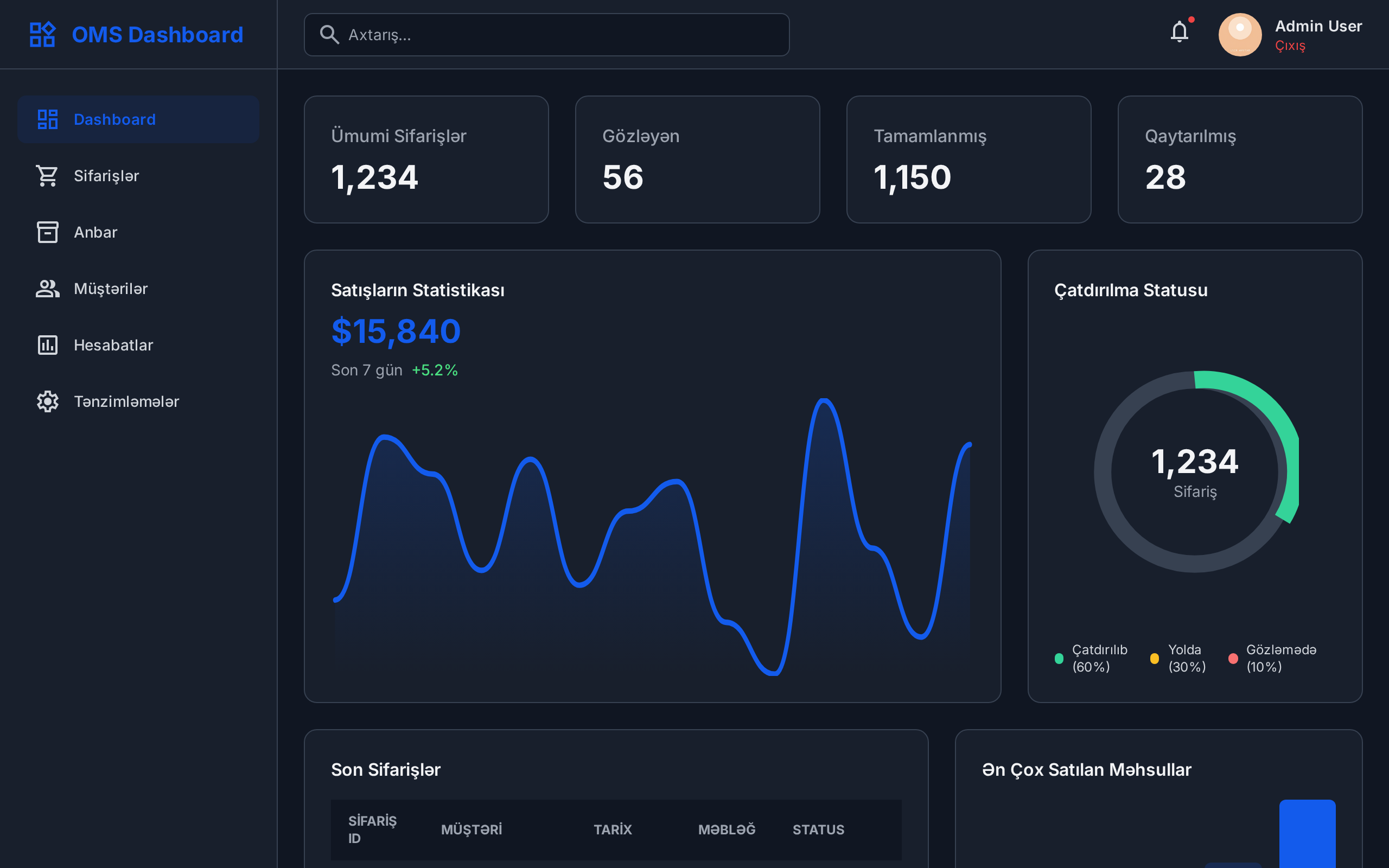Focus the Axtarış search field
The height and width of the screenshot is (868, 1389).
563,34
